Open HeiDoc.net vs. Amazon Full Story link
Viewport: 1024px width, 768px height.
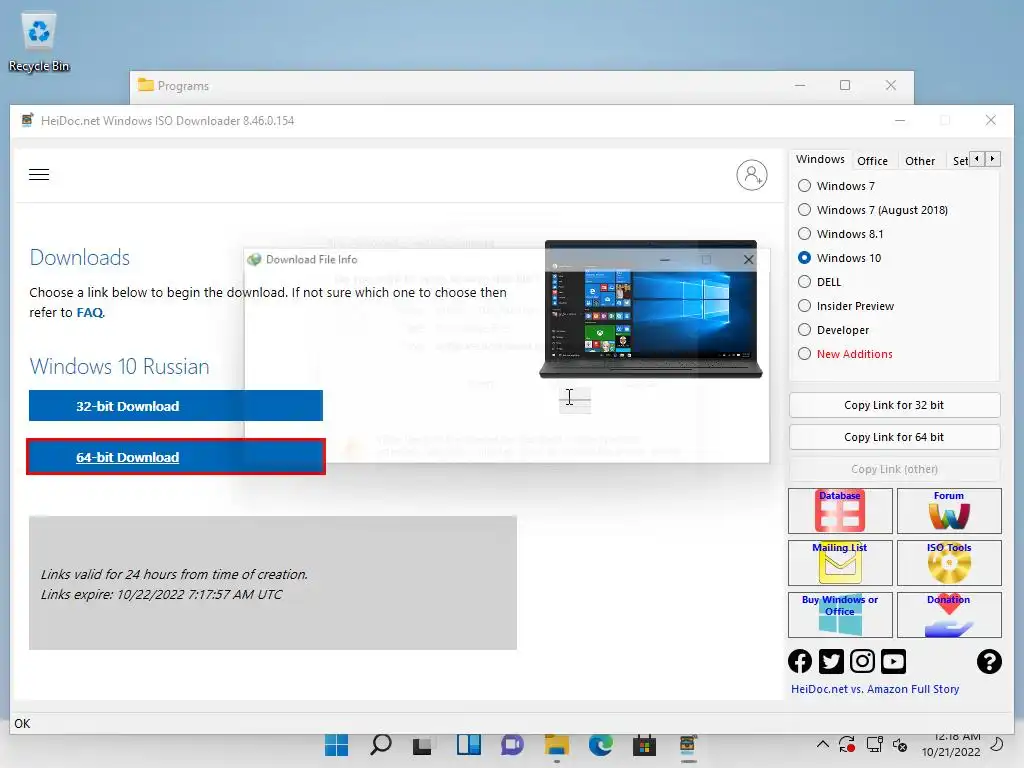pos(874,689)
